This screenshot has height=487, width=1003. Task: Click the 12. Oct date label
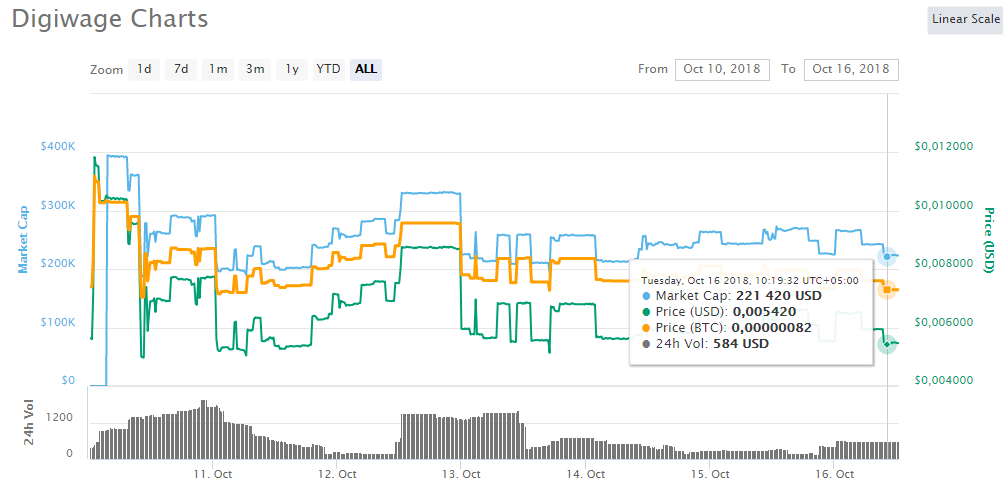(x=336, y=475)
